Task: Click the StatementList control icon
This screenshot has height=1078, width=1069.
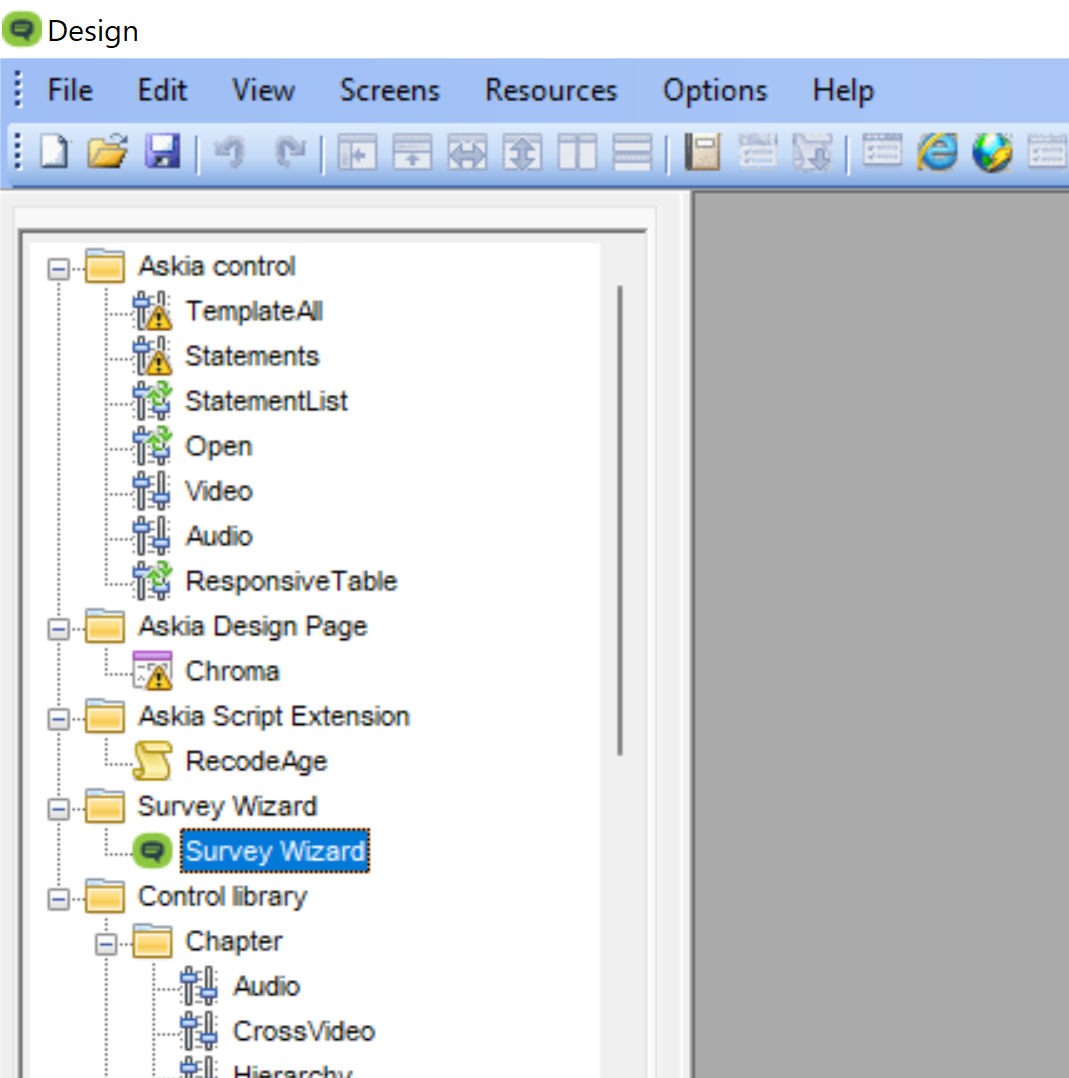Action: click(x=152, y=401)
